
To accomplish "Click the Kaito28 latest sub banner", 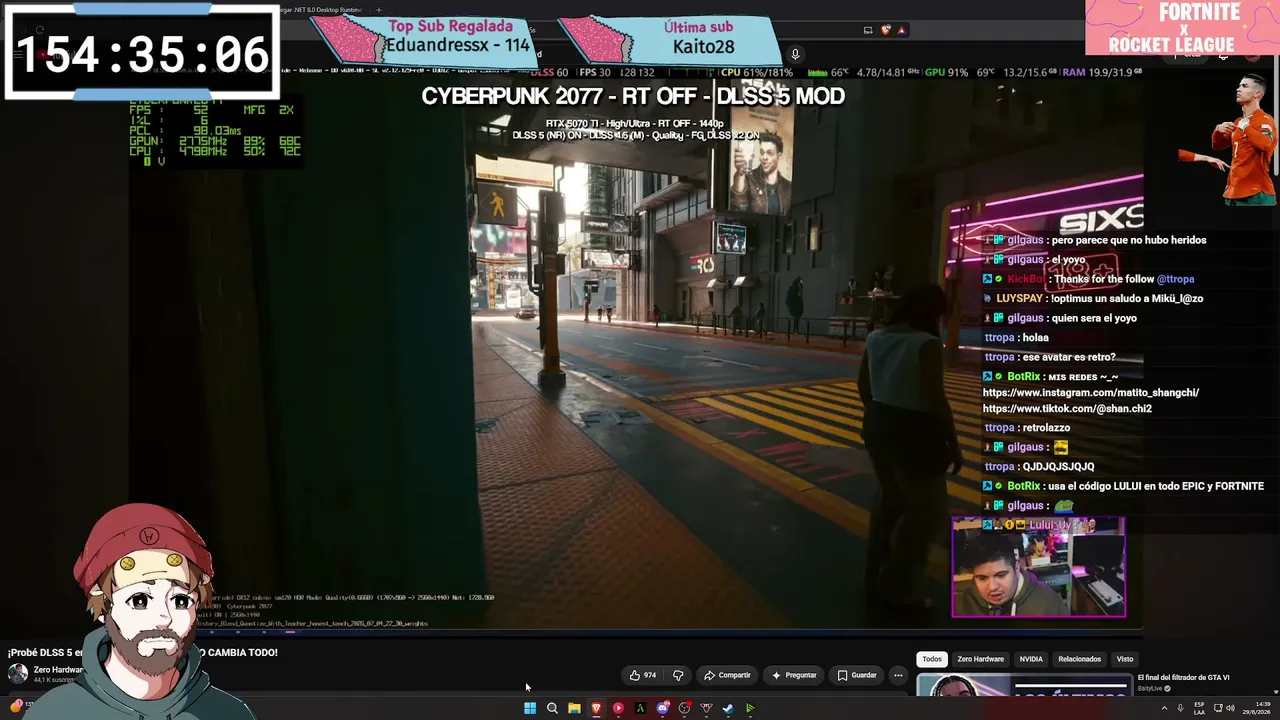I will coord(672,39).
